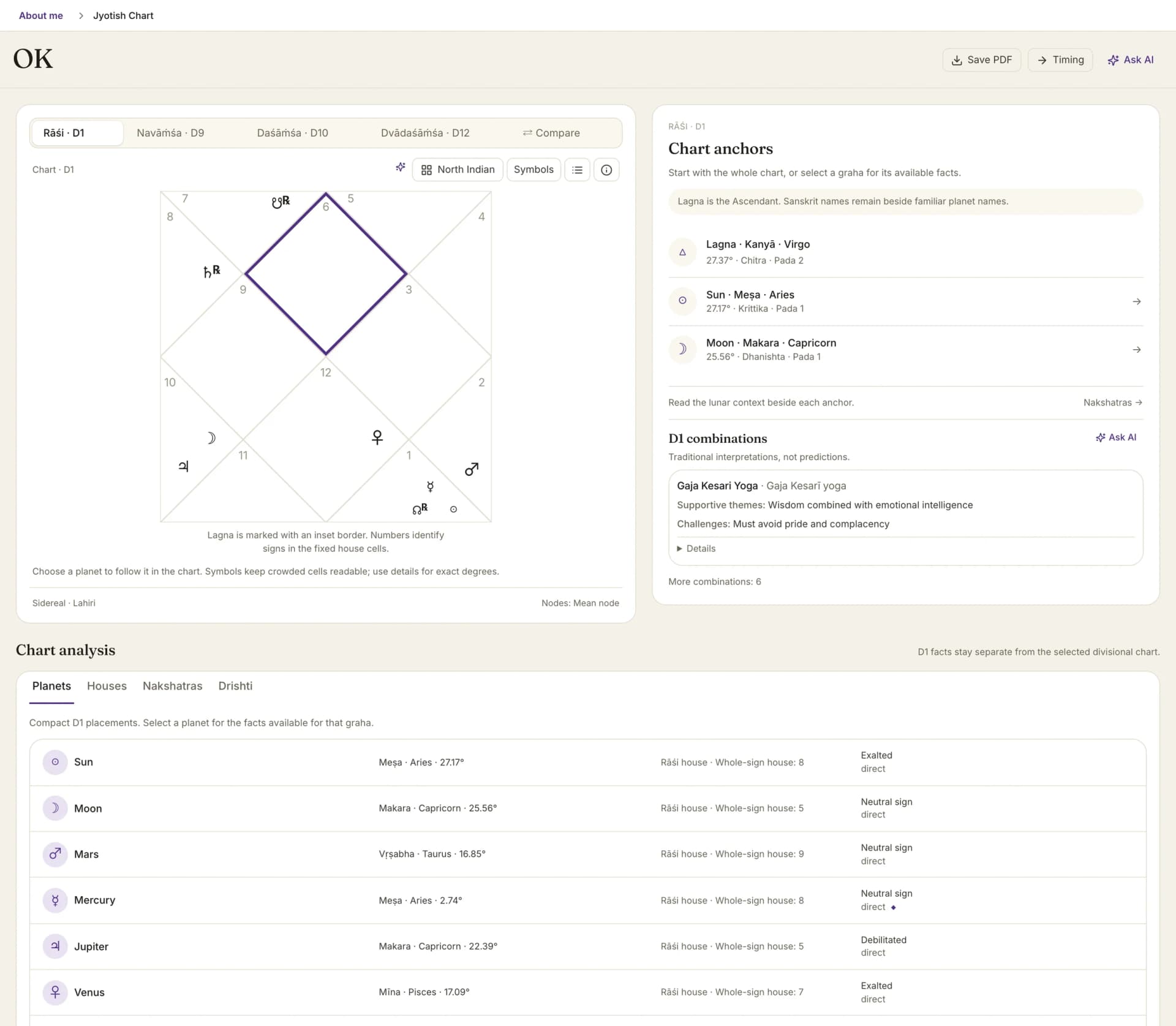
Task: Switch to the Navāṁśa D9 tab
Action: pyautogui.click(x=170, y=133)
